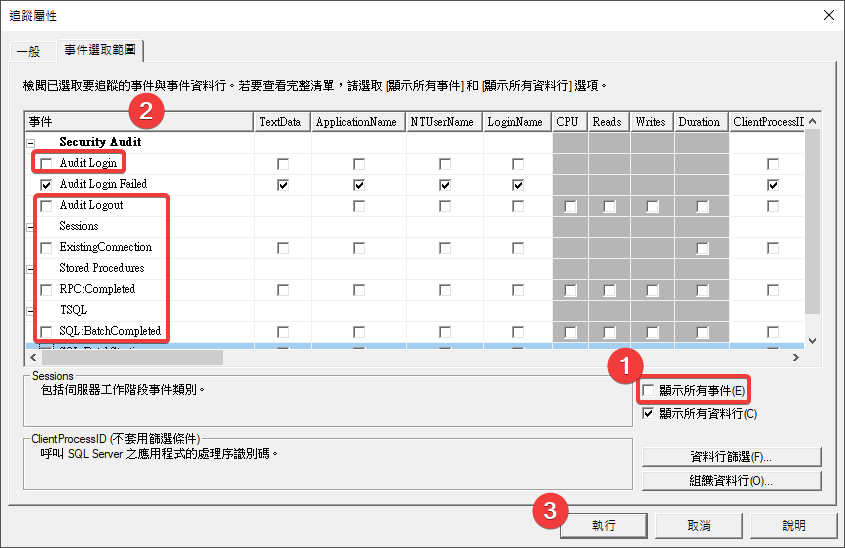Collapse the Sessions event category
This screenshot has height=548, width=845.
pyautogui.click(x=30, y=227)
